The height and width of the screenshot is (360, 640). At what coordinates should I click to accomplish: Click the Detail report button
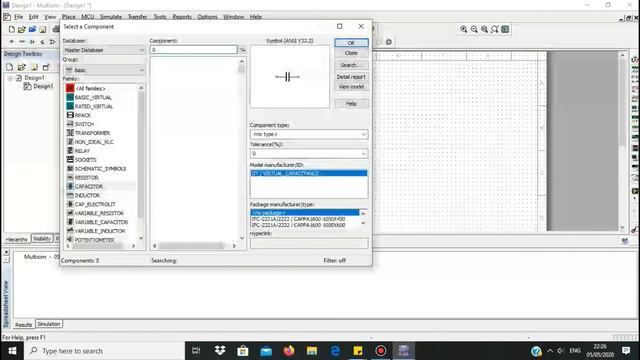pyautogui.click(x=351, y=77)
